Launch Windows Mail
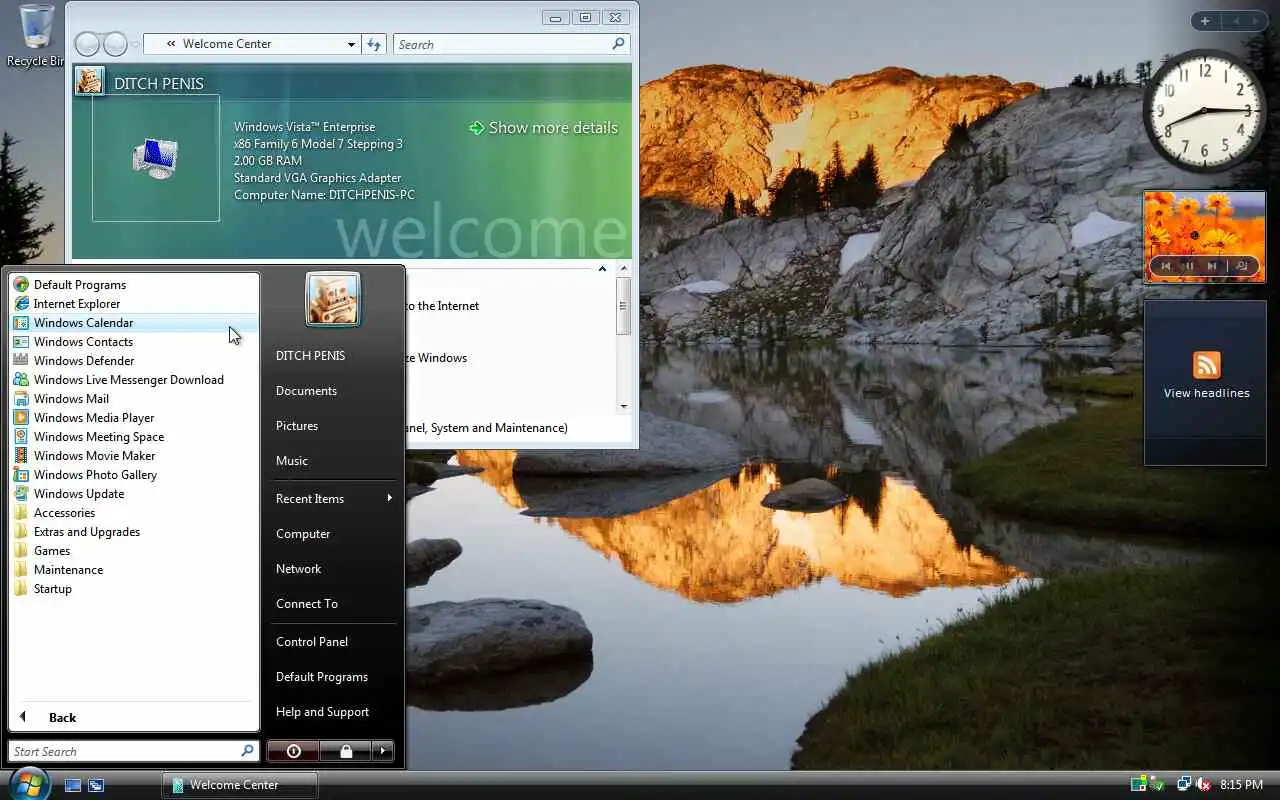Viewport: 1280px width, 800px height. point(133,399)
